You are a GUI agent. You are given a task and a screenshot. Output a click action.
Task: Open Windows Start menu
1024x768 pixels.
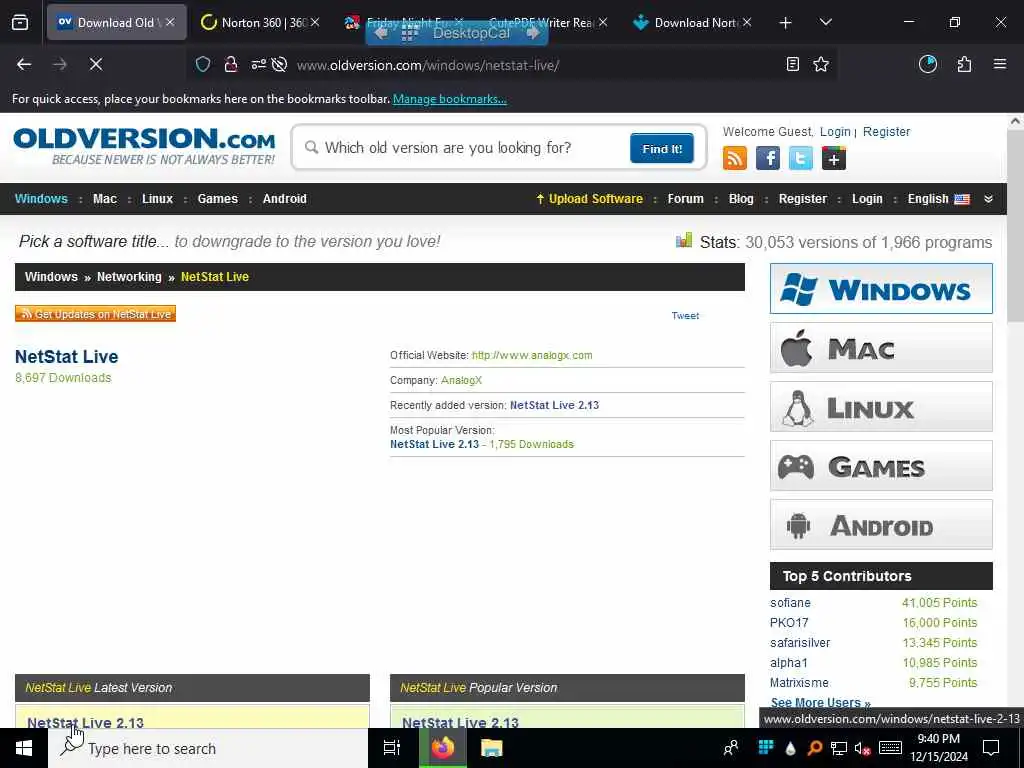[24, 748]
